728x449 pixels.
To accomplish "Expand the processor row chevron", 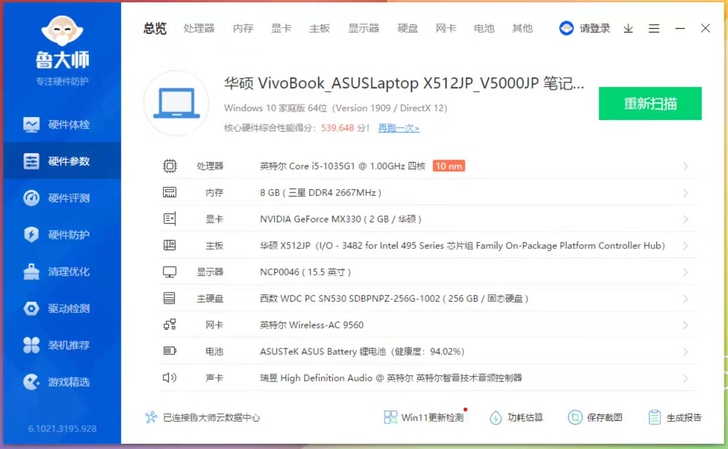I will [685, 166].
